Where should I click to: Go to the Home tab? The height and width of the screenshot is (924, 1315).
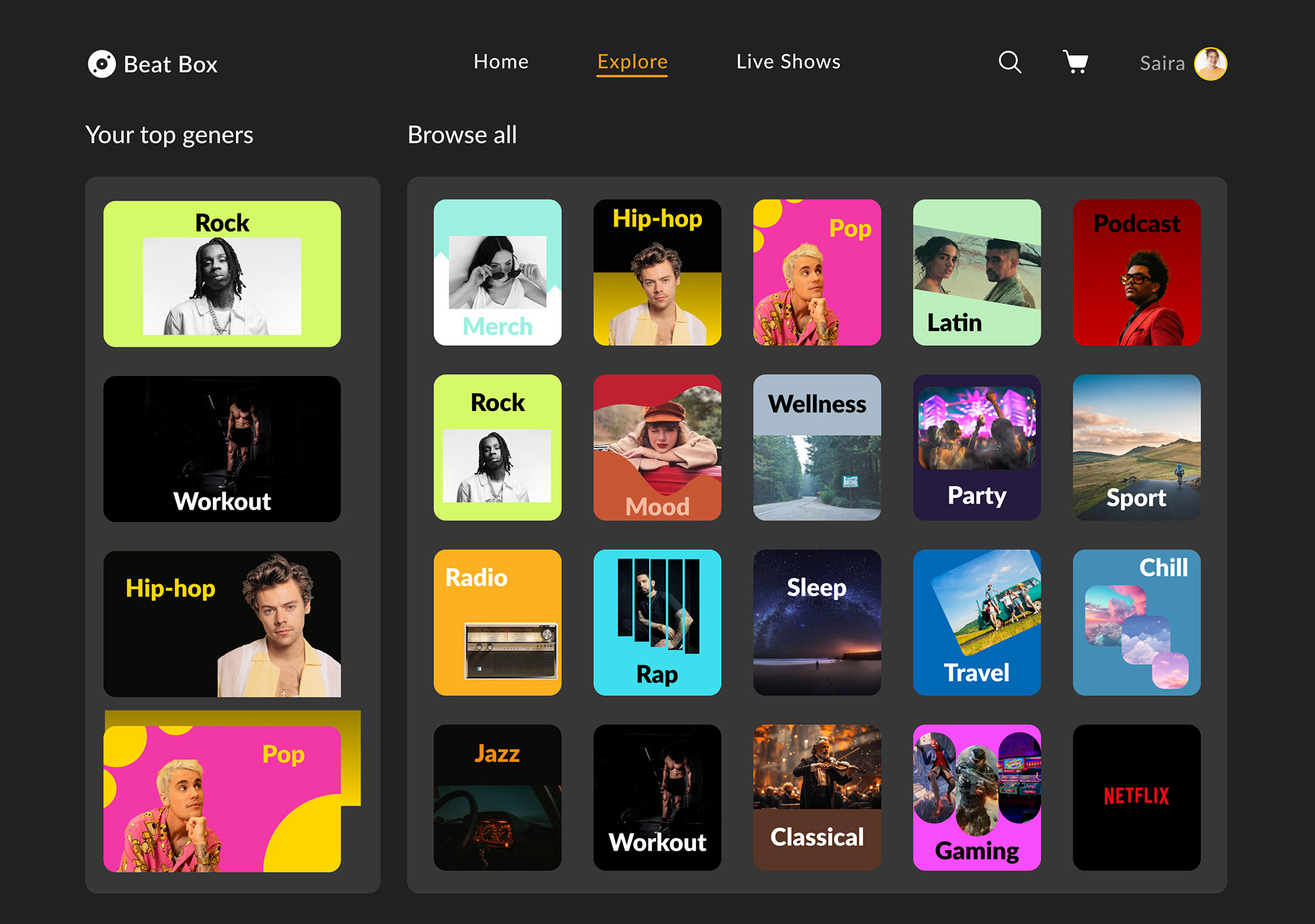pyautogui.click(x=501, y=62)
